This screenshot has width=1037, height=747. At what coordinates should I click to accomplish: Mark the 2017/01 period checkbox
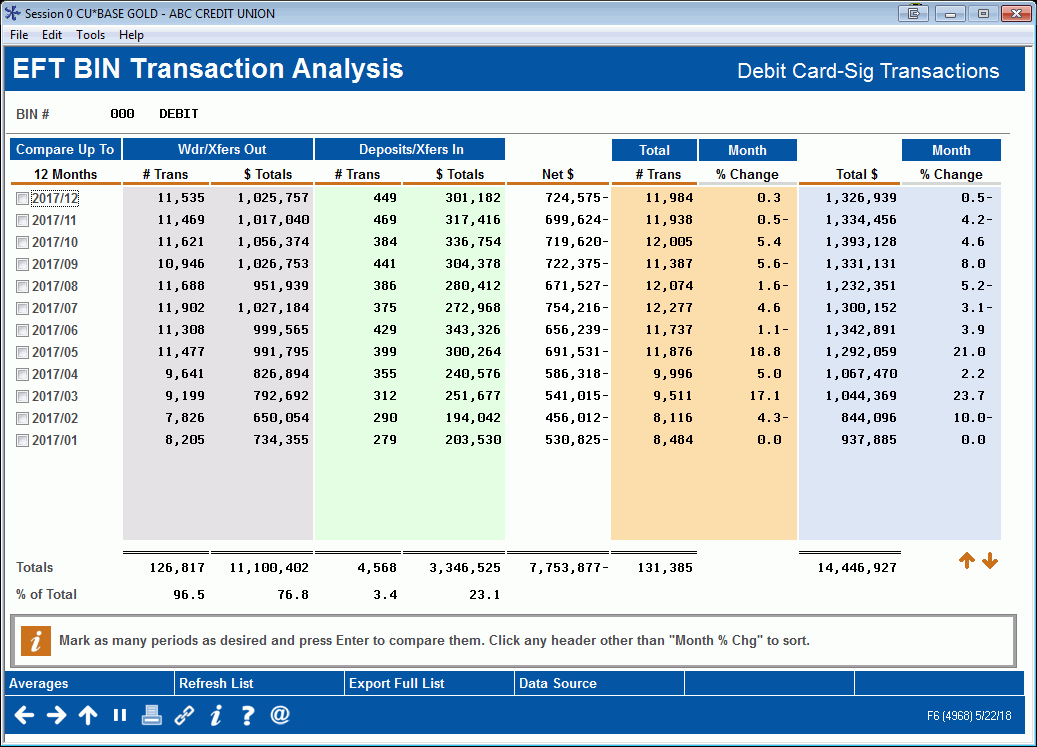[22, 440]
